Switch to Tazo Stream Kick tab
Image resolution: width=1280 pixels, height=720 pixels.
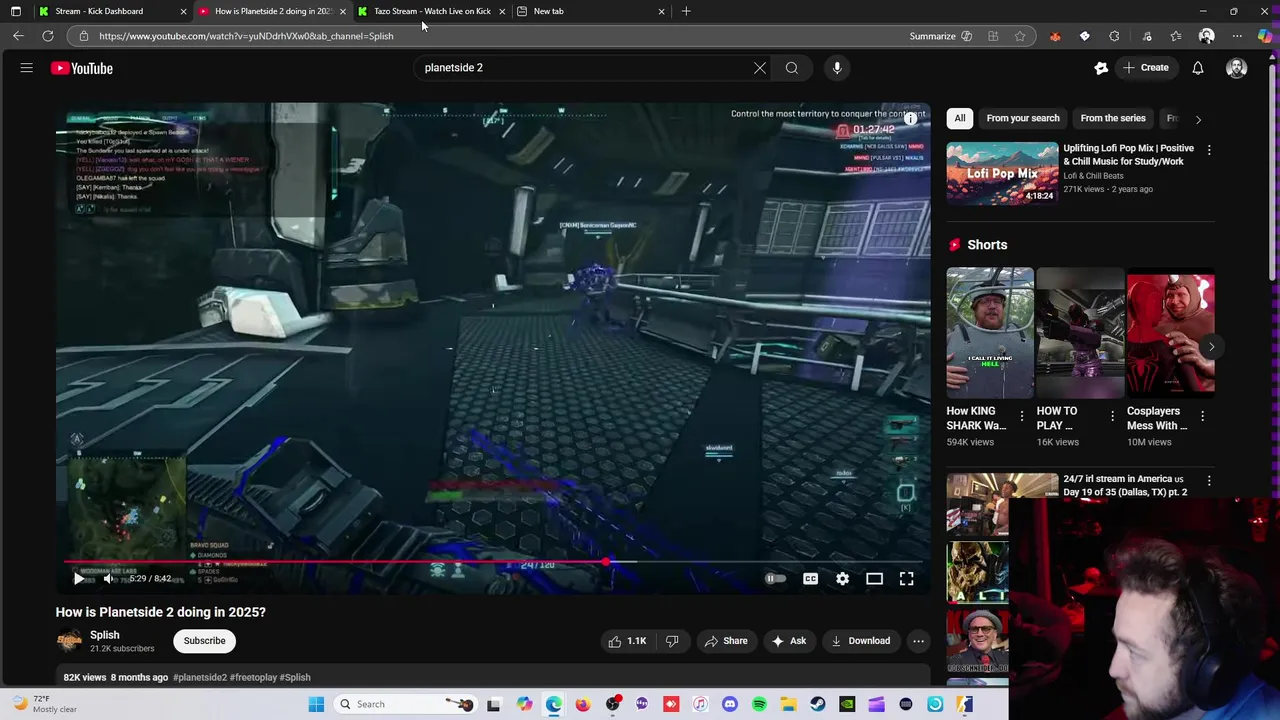click(x=432, y=11)
